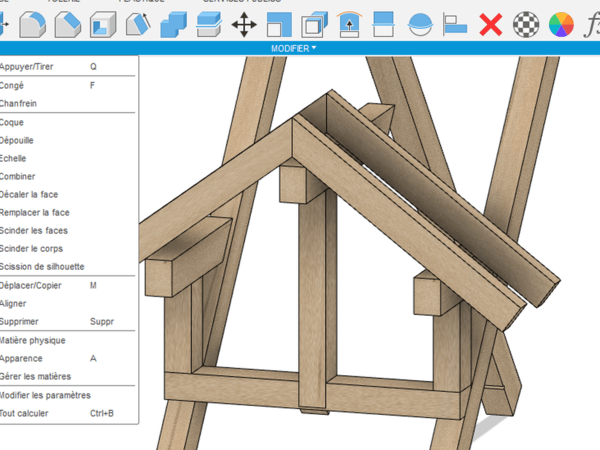Open the Appearance color wheel icon

click(562, 24)
